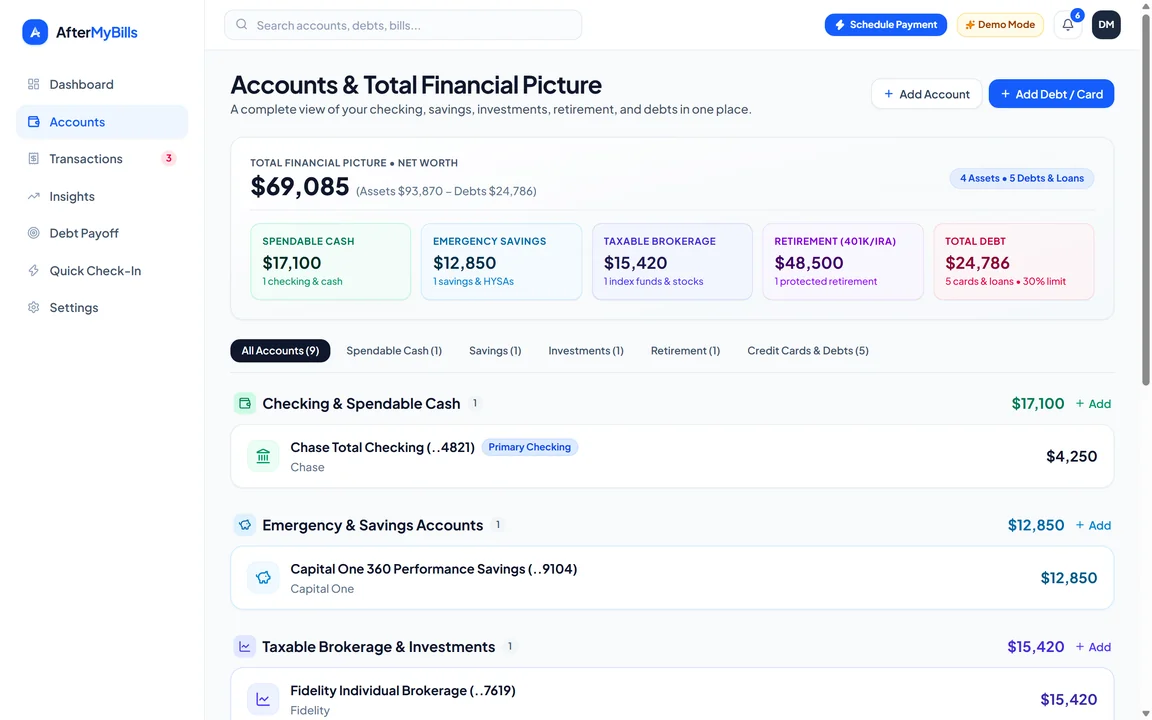Image resolution: width=1152 pixels, height=720 pixels.
Task: Open notifications bell
Action: click(x=1068, y=24)
